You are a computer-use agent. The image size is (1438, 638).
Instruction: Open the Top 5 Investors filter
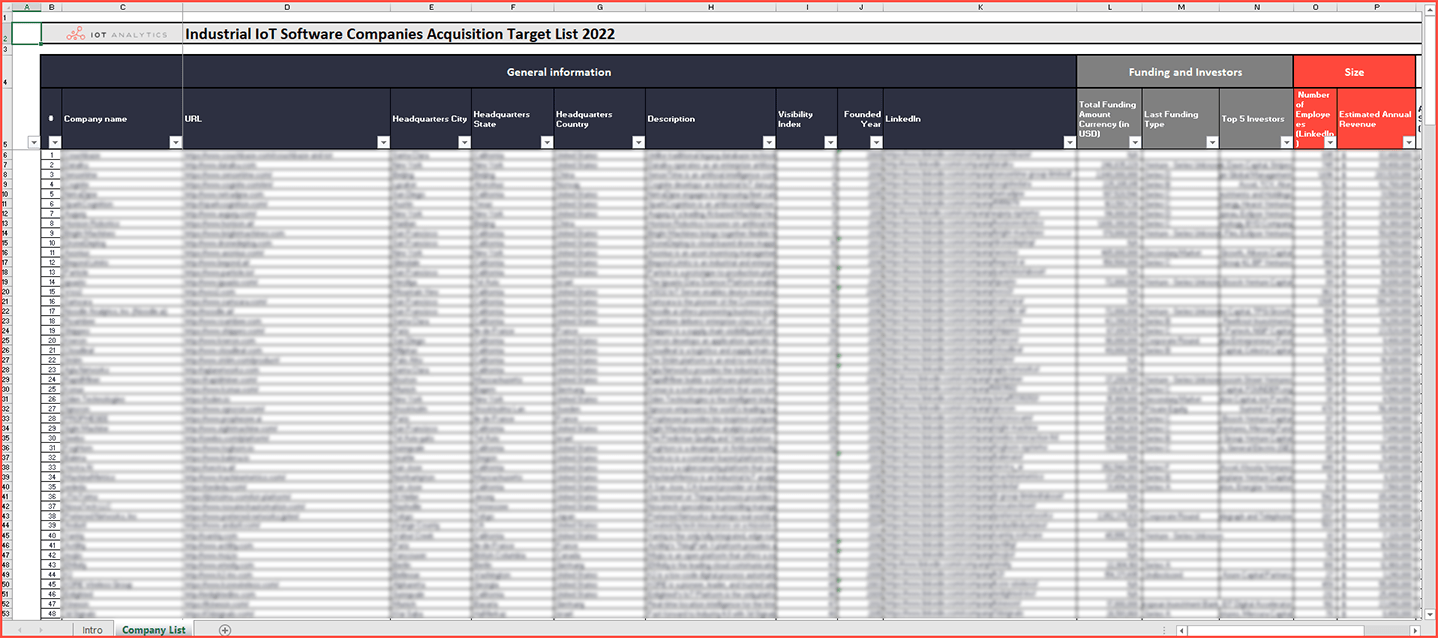pyautogui.click(x=1286, y=142)
